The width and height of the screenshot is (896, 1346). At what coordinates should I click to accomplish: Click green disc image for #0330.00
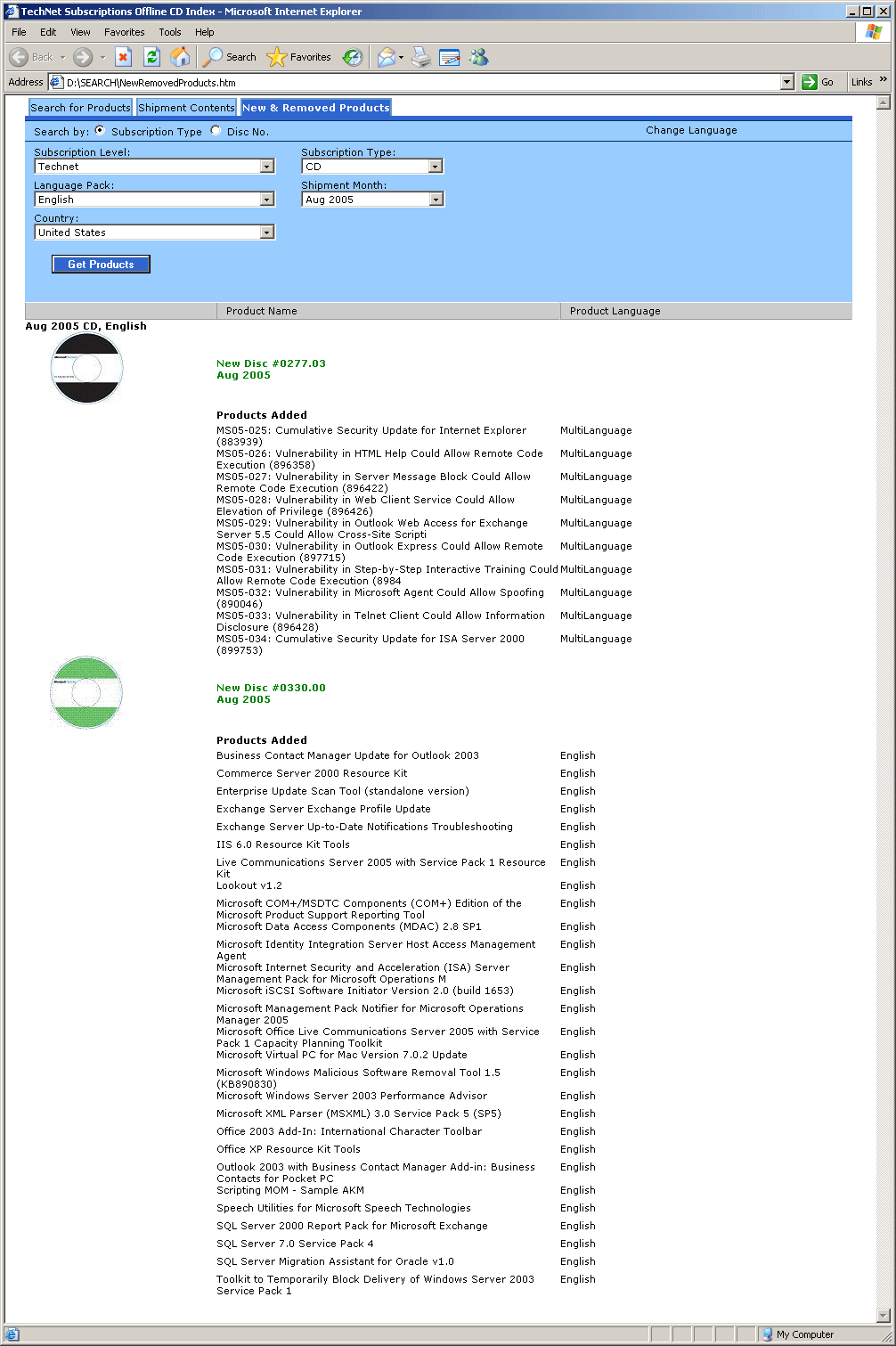click(86, 692)
